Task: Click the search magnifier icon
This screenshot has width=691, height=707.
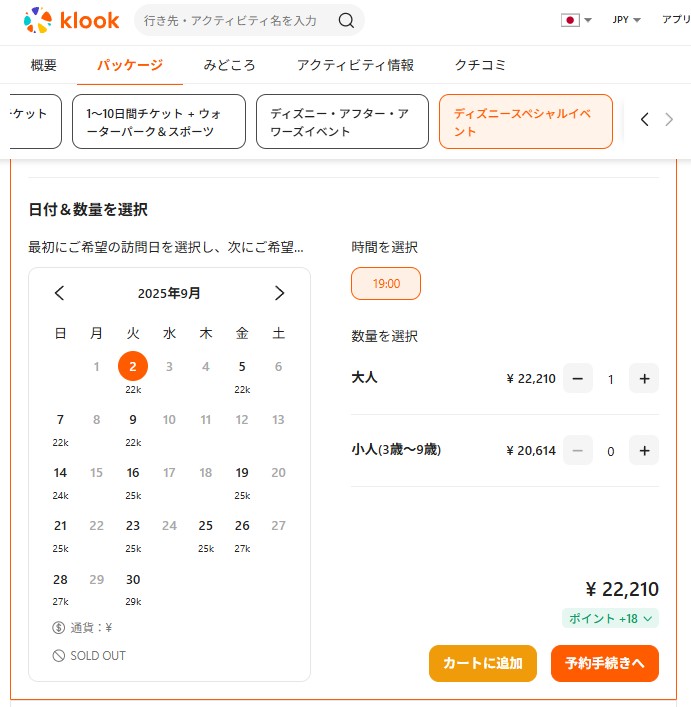Action: 346,20
